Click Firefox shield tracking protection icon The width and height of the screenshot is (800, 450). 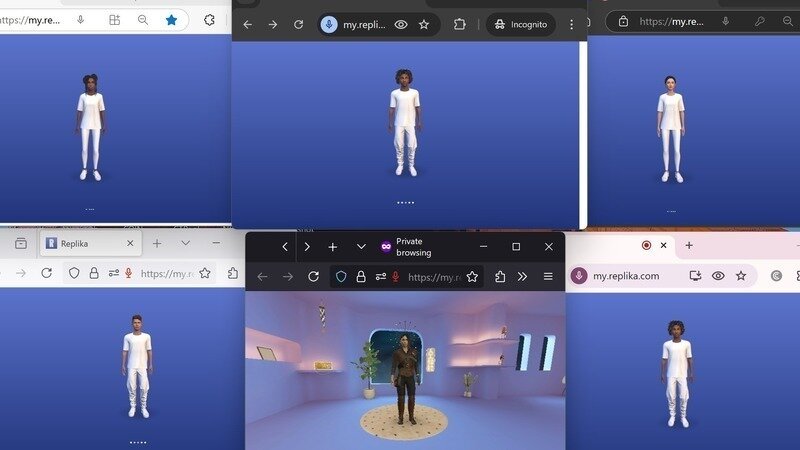coord(73,273)
